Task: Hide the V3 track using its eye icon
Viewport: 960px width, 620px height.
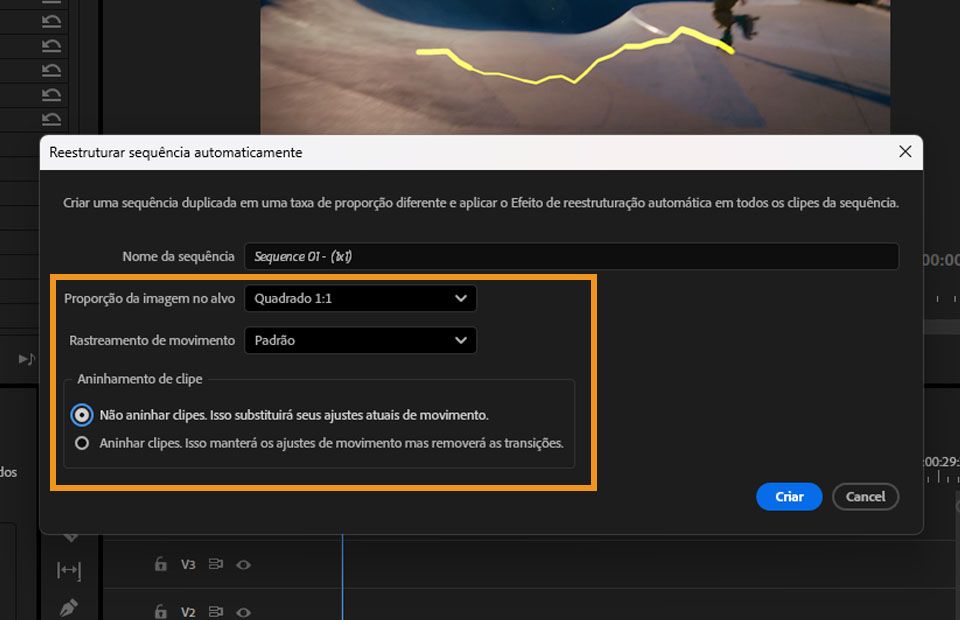Action: tap(243, 564)
